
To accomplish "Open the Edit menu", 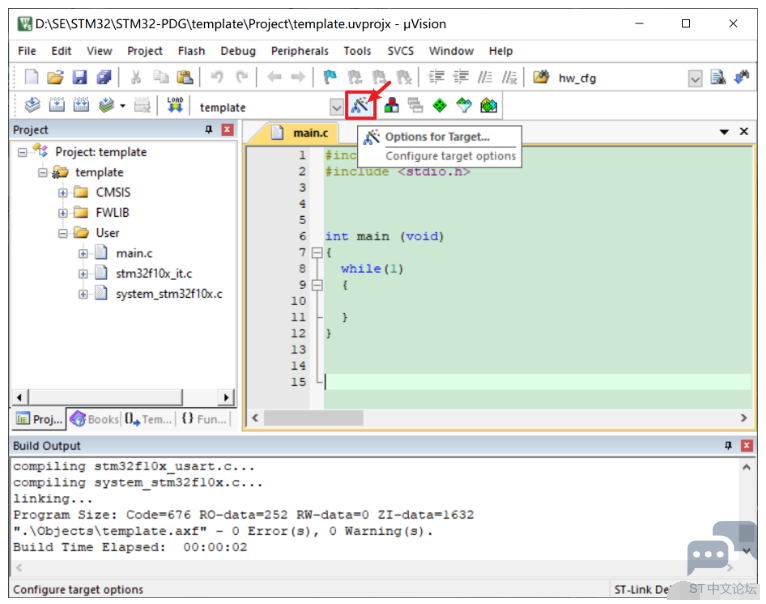I will (61, 51).
